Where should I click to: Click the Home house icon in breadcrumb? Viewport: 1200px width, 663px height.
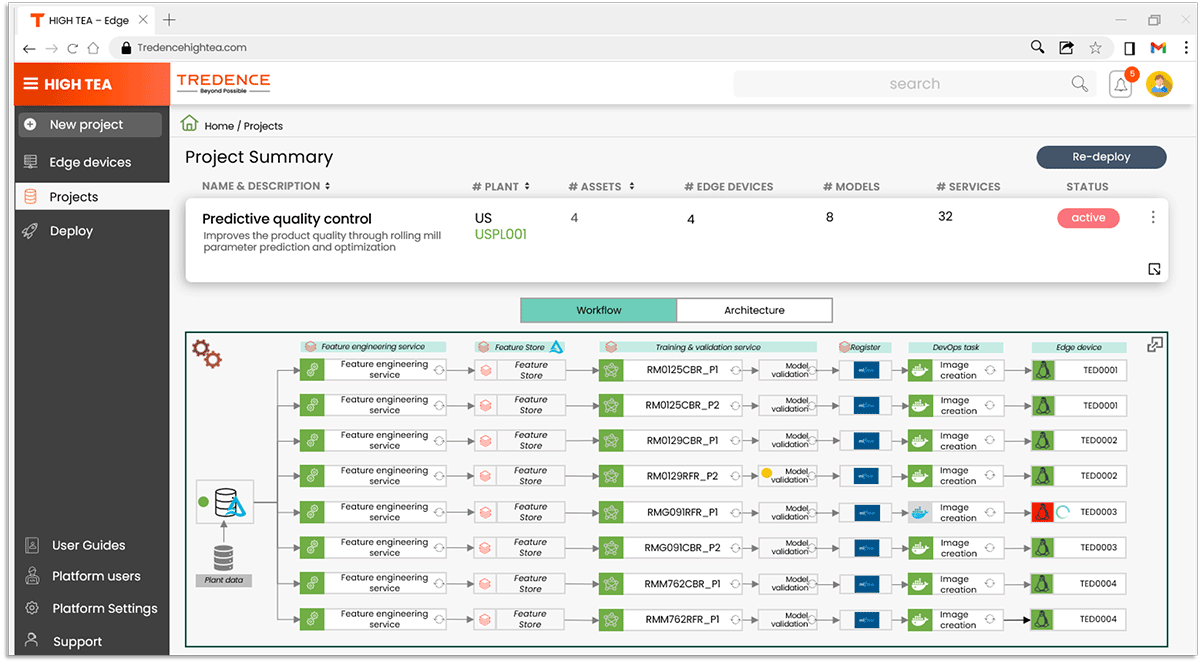189,124
